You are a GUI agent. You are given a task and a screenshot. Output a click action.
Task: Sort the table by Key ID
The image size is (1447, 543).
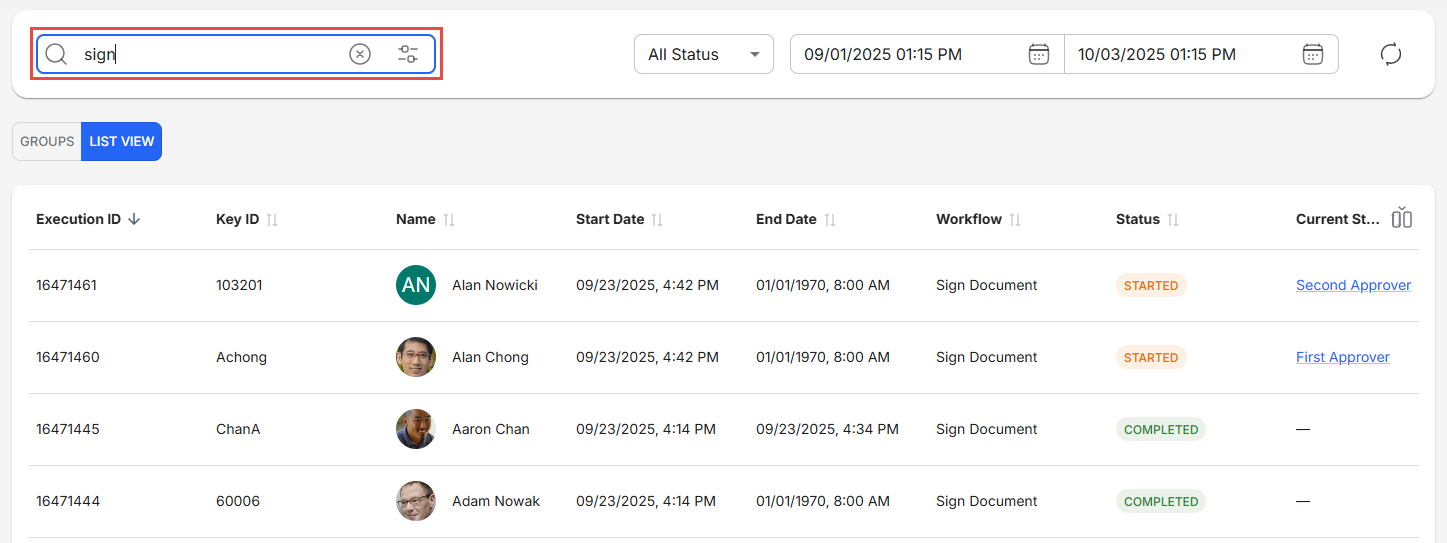272,219
